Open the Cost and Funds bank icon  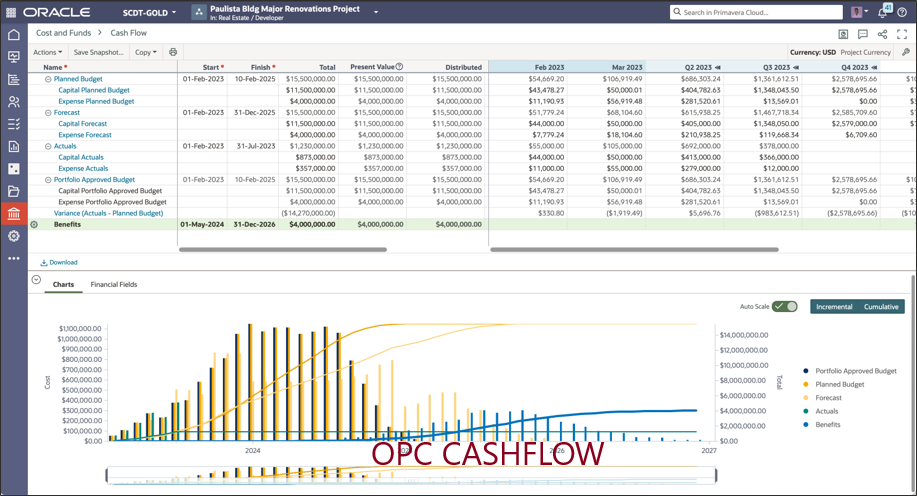pyautogui.click(x=13, y=214)
